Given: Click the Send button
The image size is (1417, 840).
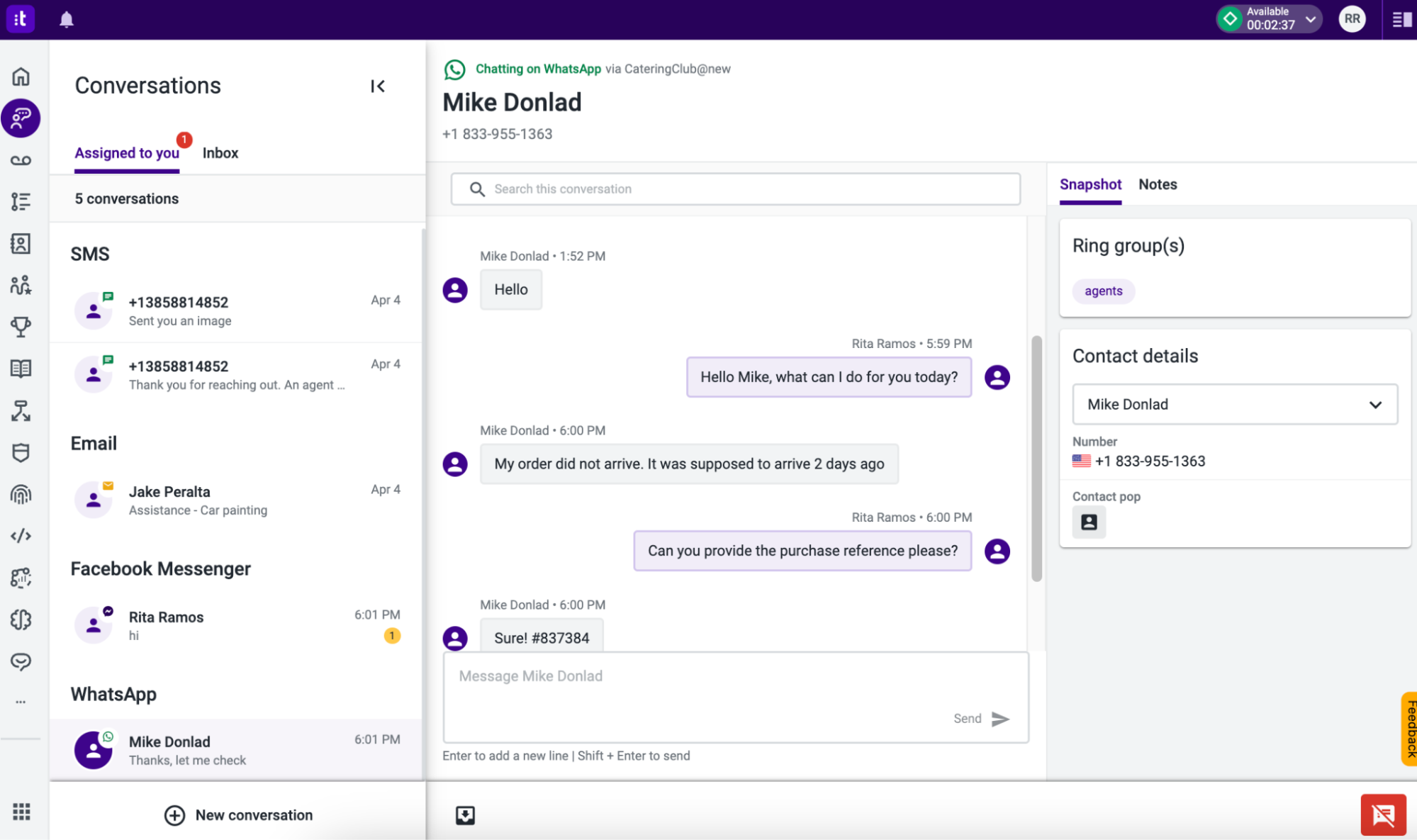Looking at the screenshot, I should coord(981,719).
